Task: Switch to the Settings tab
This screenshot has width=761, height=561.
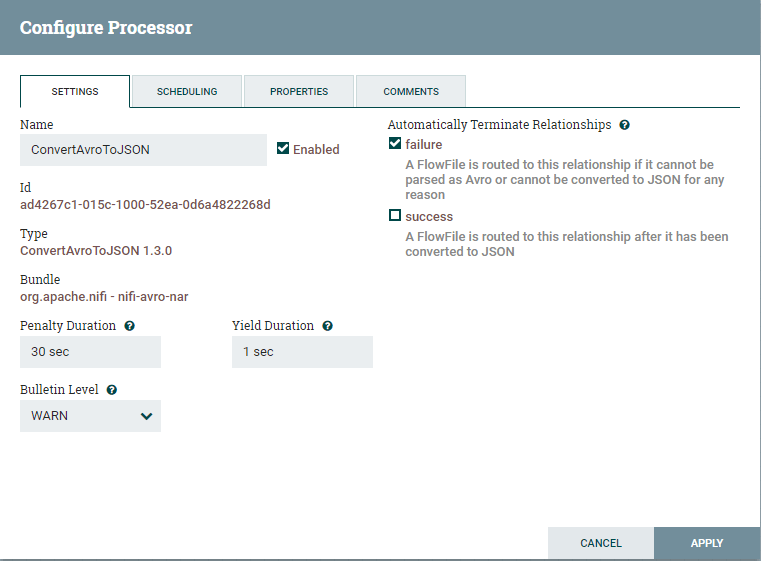Action: coord(75,91)
